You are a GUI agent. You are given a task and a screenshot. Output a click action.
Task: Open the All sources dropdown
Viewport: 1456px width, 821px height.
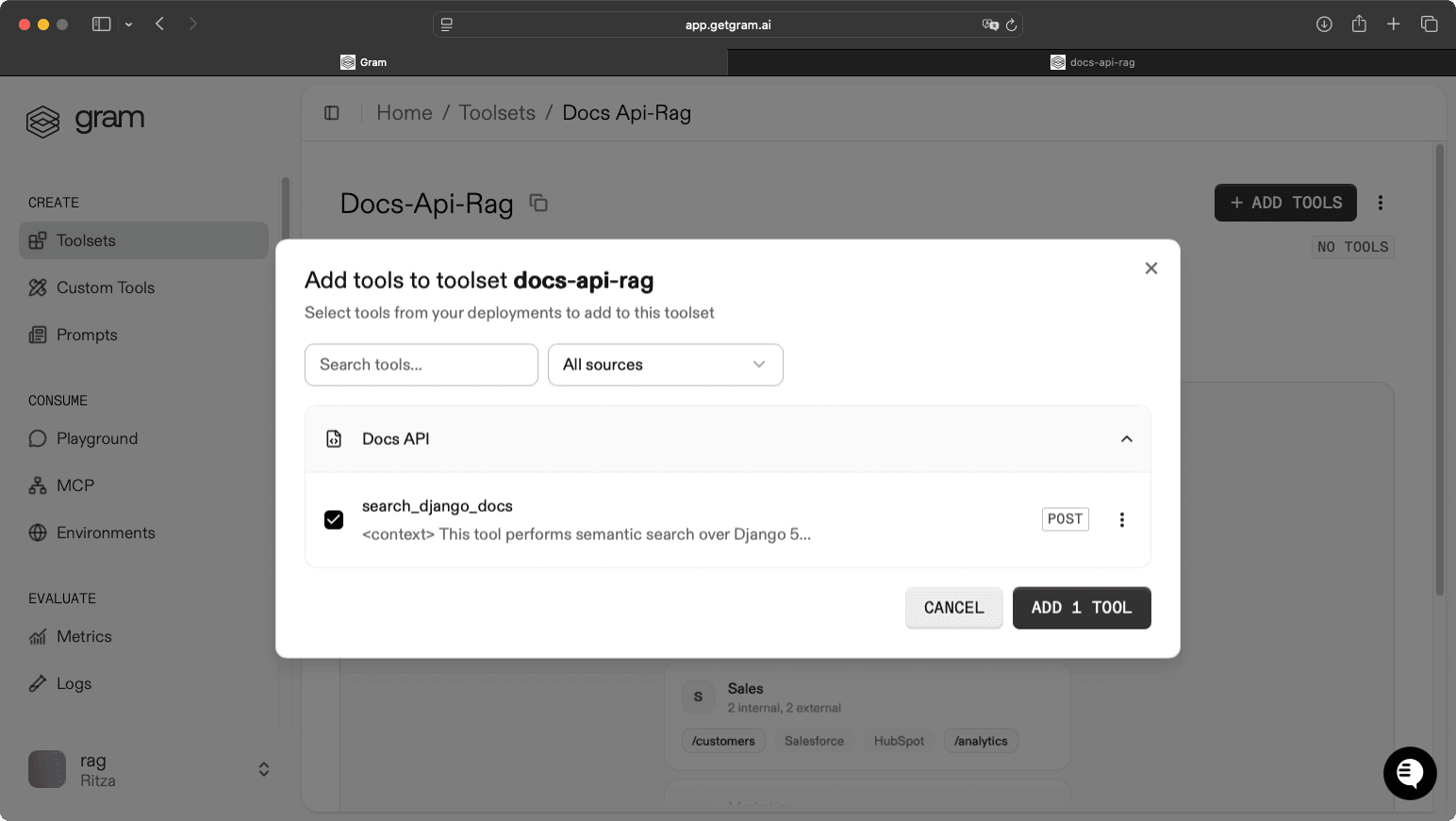[665, 365]
